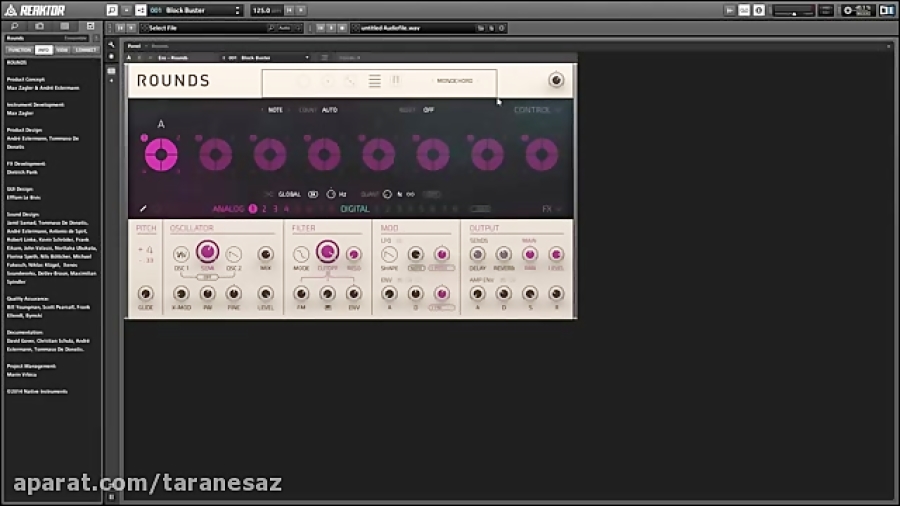Click the wrench edit mode icon

[x=111, y=45]
